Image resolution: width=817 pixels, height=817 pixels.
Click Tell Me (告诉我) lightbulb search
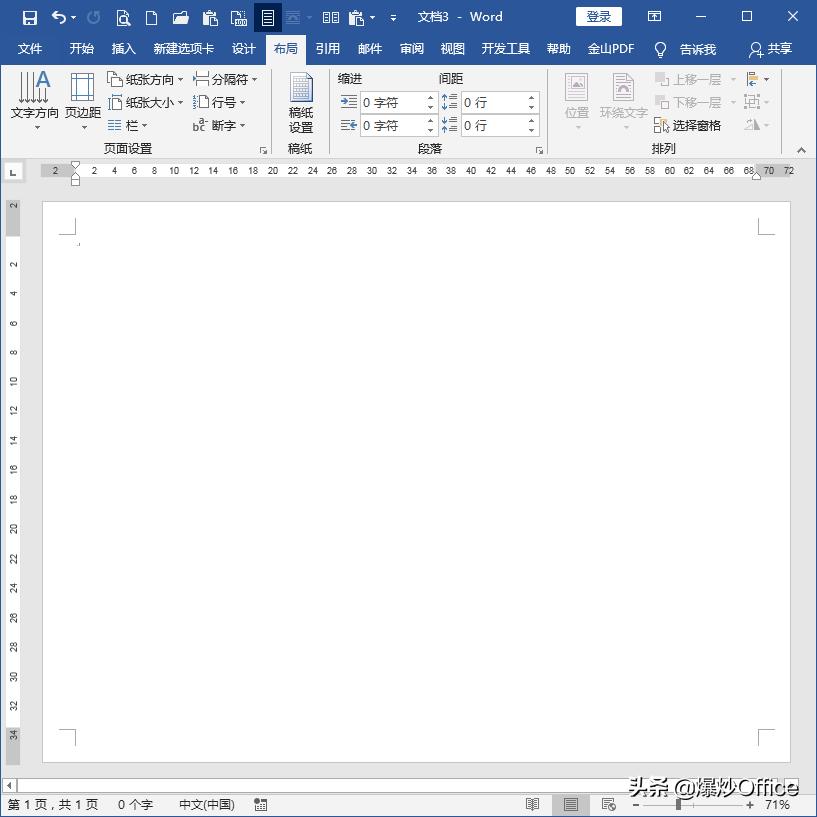tap(685, 49)
